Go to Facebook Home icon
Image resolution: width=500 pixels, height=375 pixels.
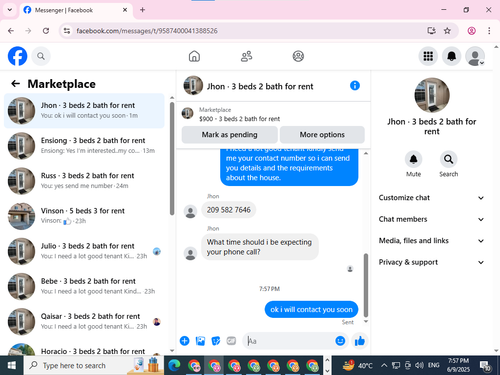(194, 56)
